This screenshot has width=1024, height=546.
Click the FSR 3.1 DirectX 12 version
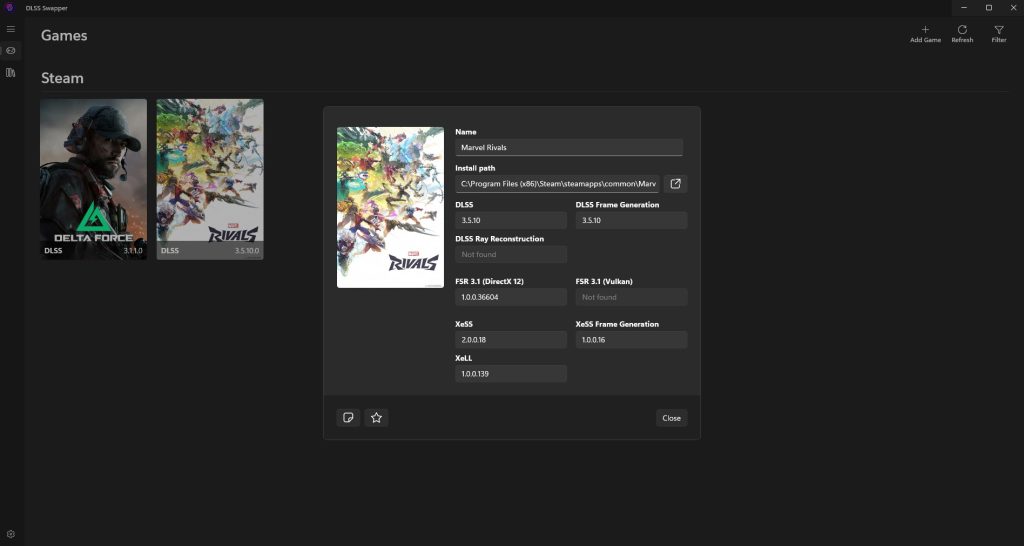[x=510, y=297]
